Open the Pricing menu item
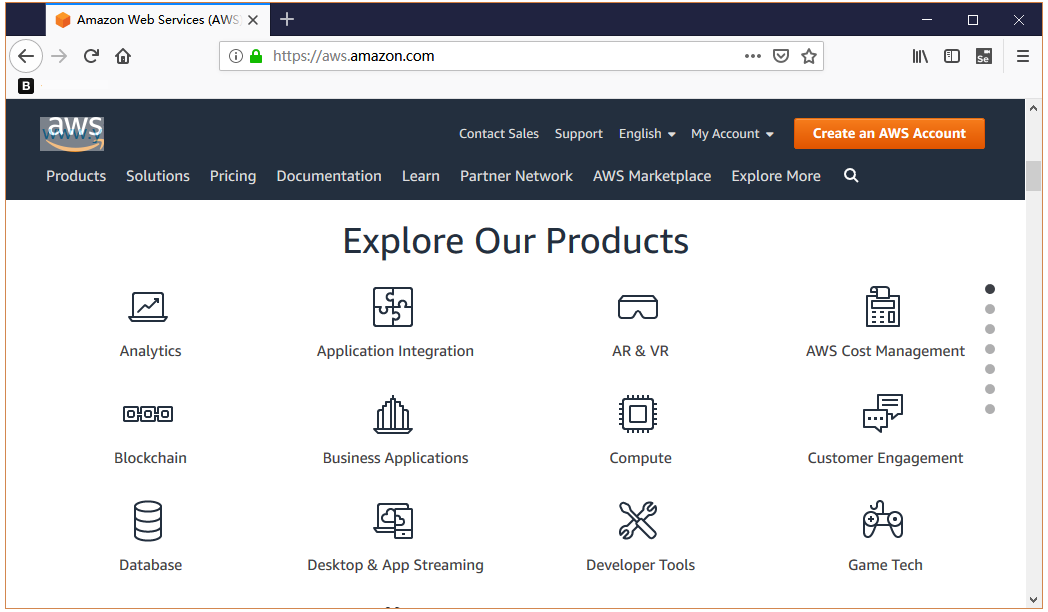This screenshot has width=1048, height=612. (x=233, y=176)
